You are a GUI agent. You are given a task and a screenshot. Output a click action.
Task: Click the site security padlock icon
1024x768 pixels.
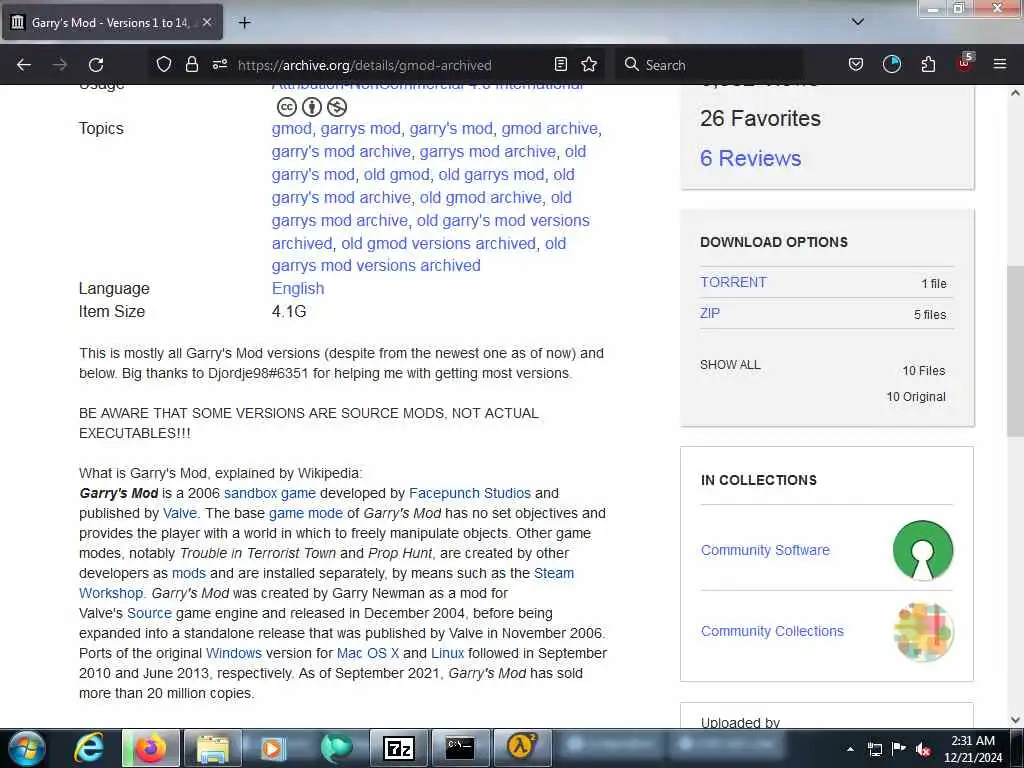click(191, 64)
